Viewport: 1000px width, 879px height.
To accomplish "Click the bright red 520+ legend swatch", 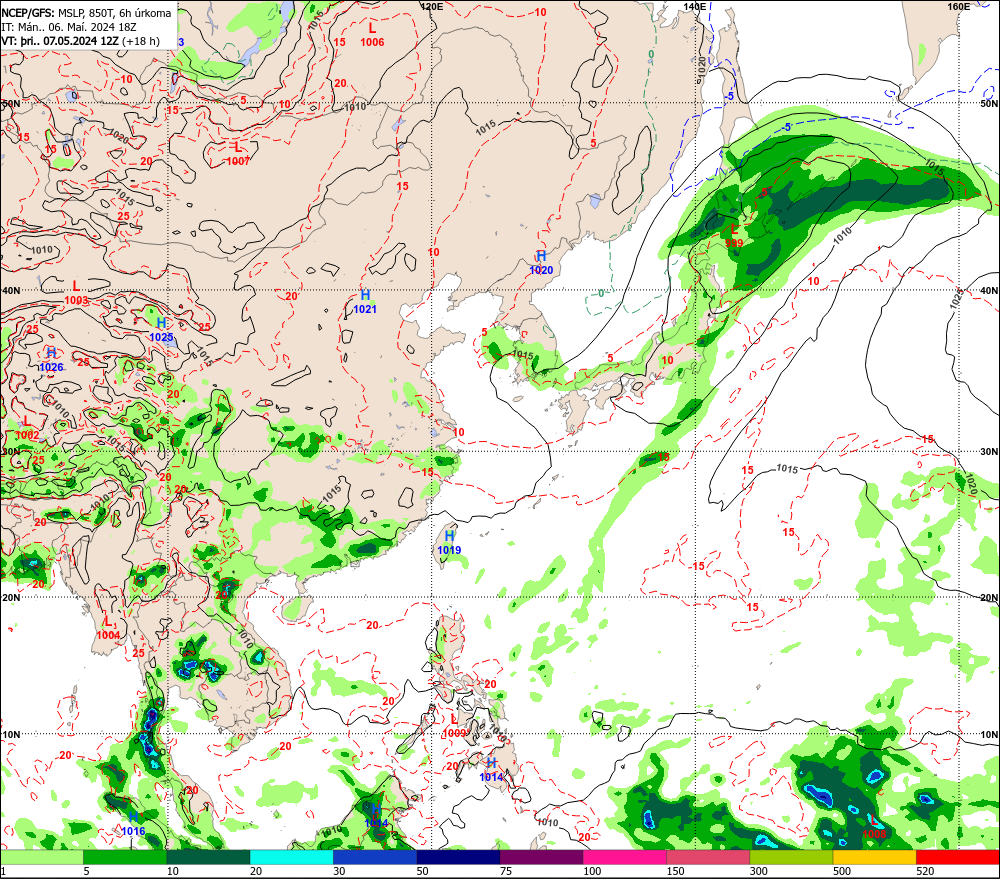I will click(958, 857).
